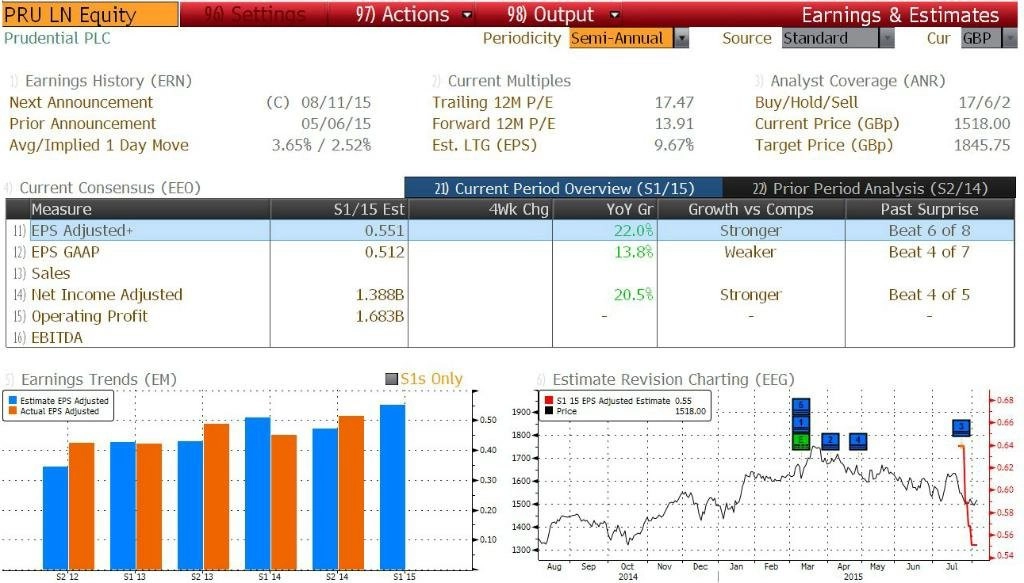Click the orange Actual EPS Adjusted legend swatch

(12, 411)
